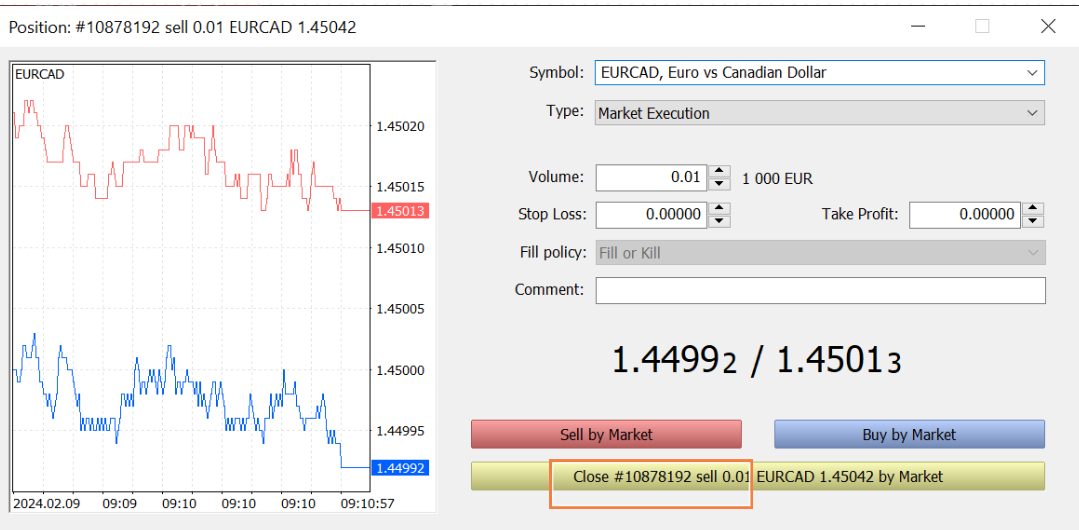Increase Take Profit with the up arrow
Image resolution: width=1079 pixels, height=530 pixels.
[x=1033, y=209]
